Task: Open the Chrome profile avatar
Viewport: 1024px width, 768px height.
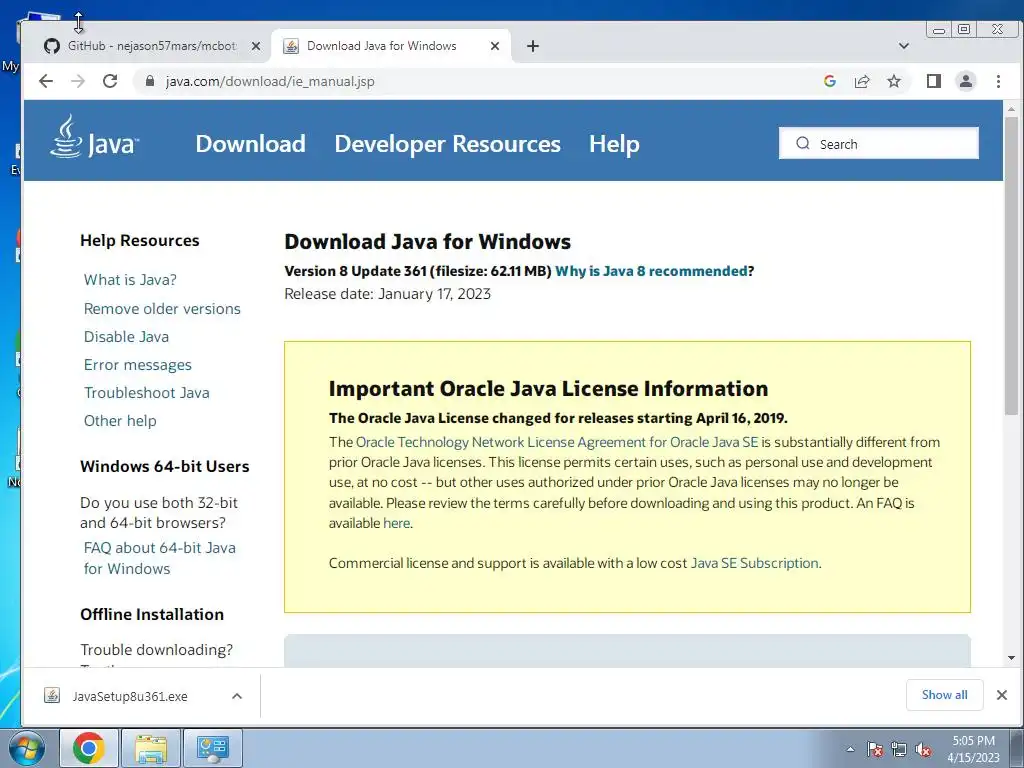Action: click(966, 81)
